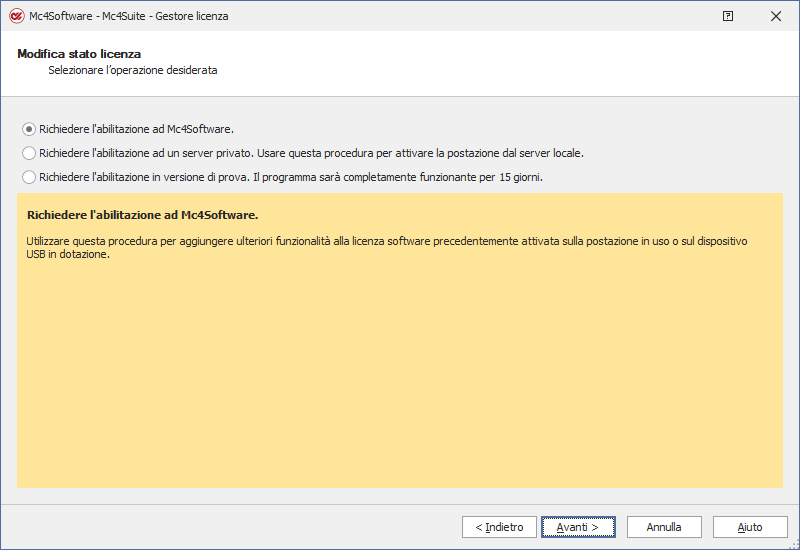Click bold heading inside the yellow info panel
This screenshot has width=800, height=550.
(143, 215)
